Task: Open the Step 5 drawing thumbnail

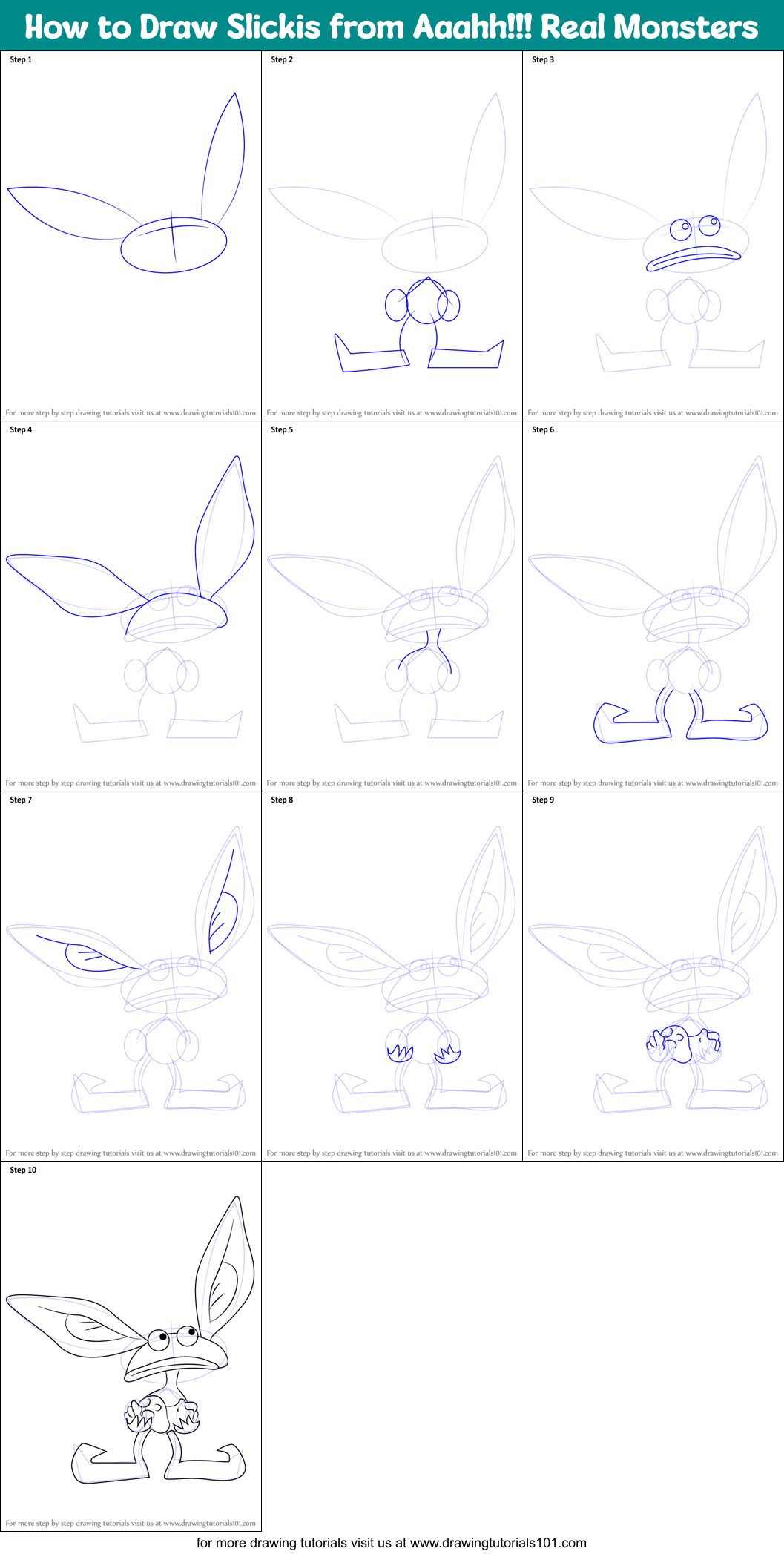Action: click(x=392, y=606)
